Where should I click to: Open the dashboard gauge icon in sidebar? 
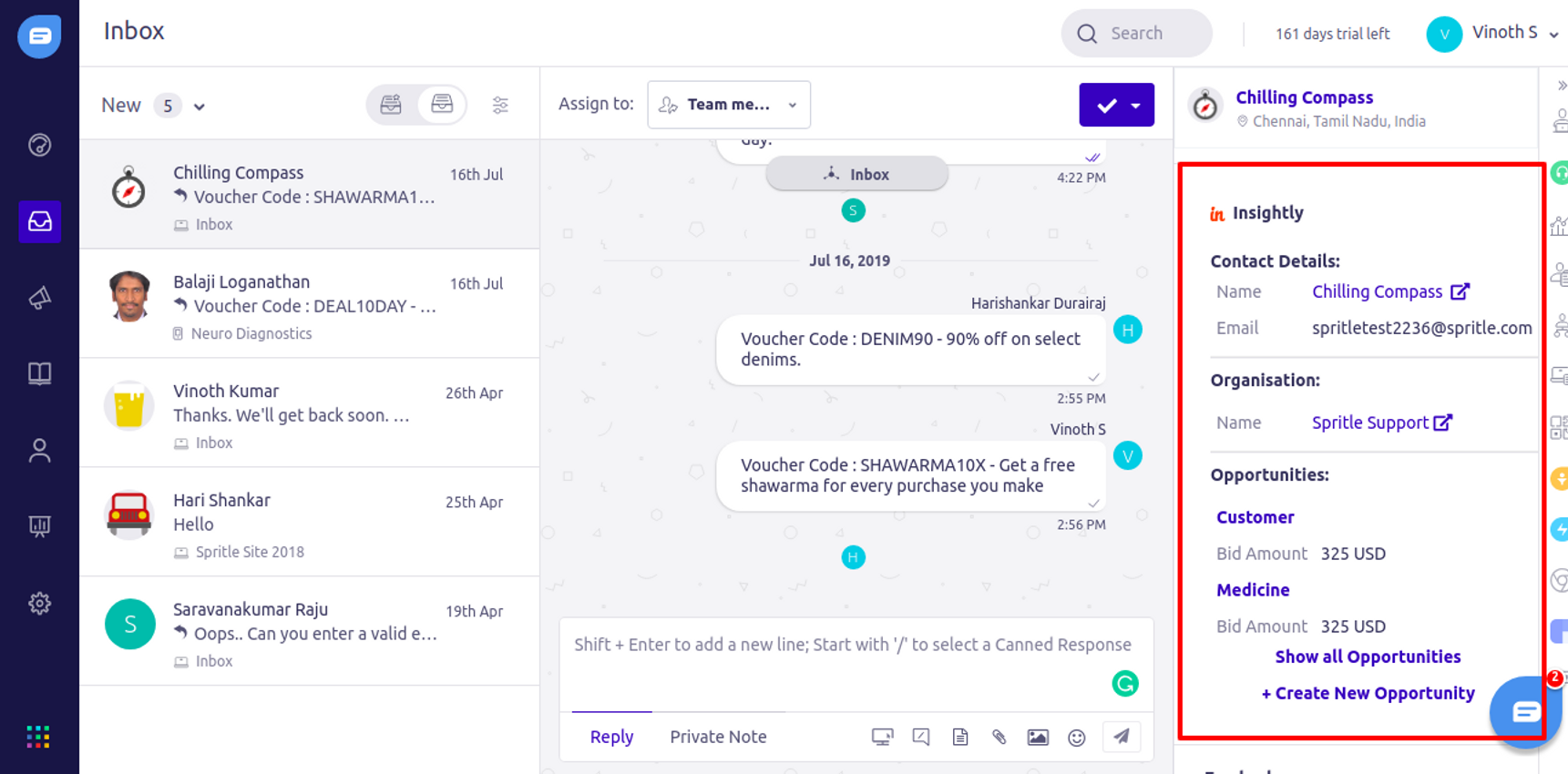pos(39,145)
